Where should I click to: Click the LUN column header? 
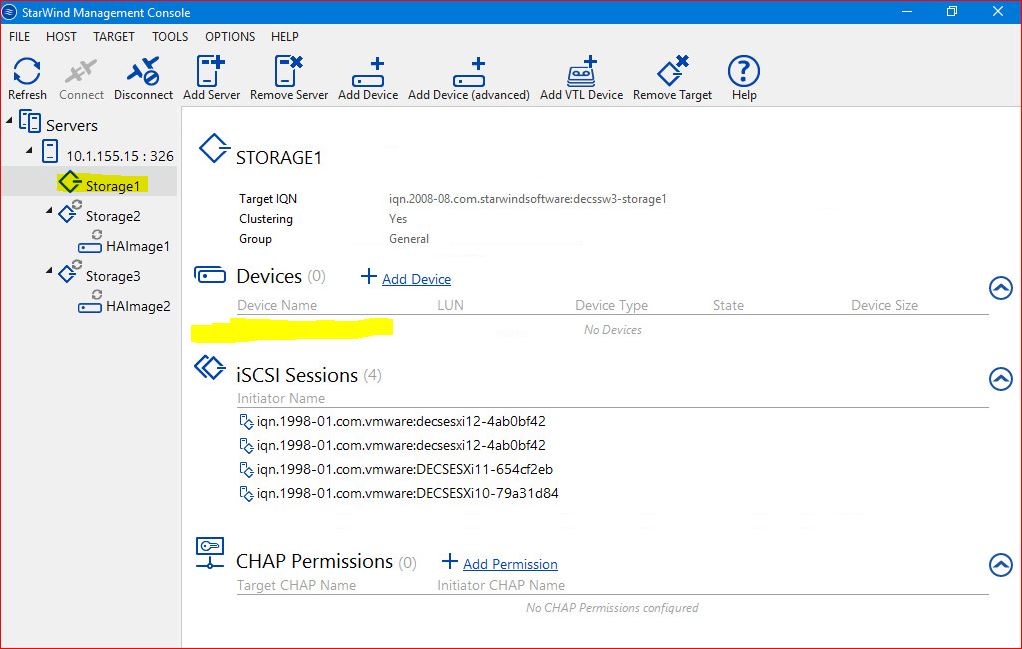click(x=450, y=305)
